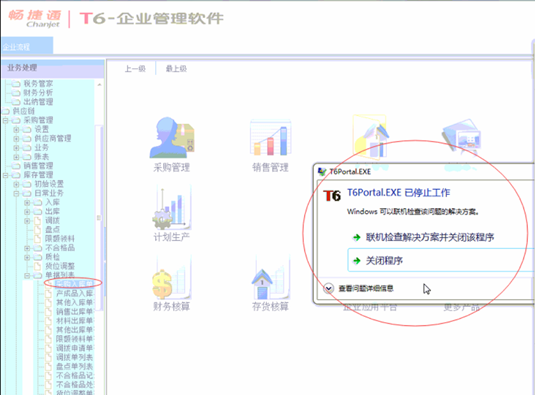Image resolution: width=535 pixels, height=397 pixels.
Task: Open 限额领料单 list item
Action: click(74, 339)
